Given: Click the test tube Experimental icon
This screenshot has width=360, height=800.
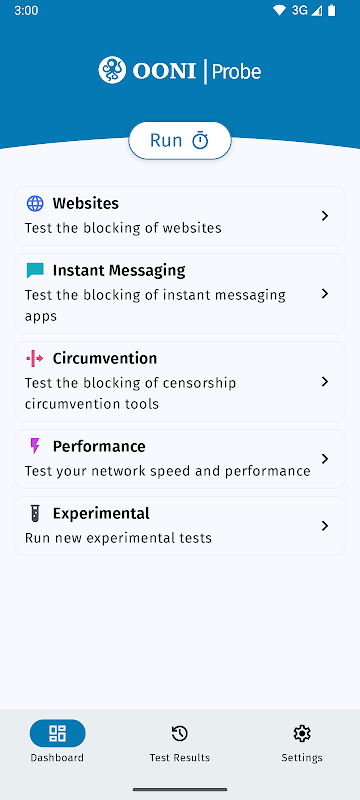Looking at the screenshot, I should (x=35, y=513).
